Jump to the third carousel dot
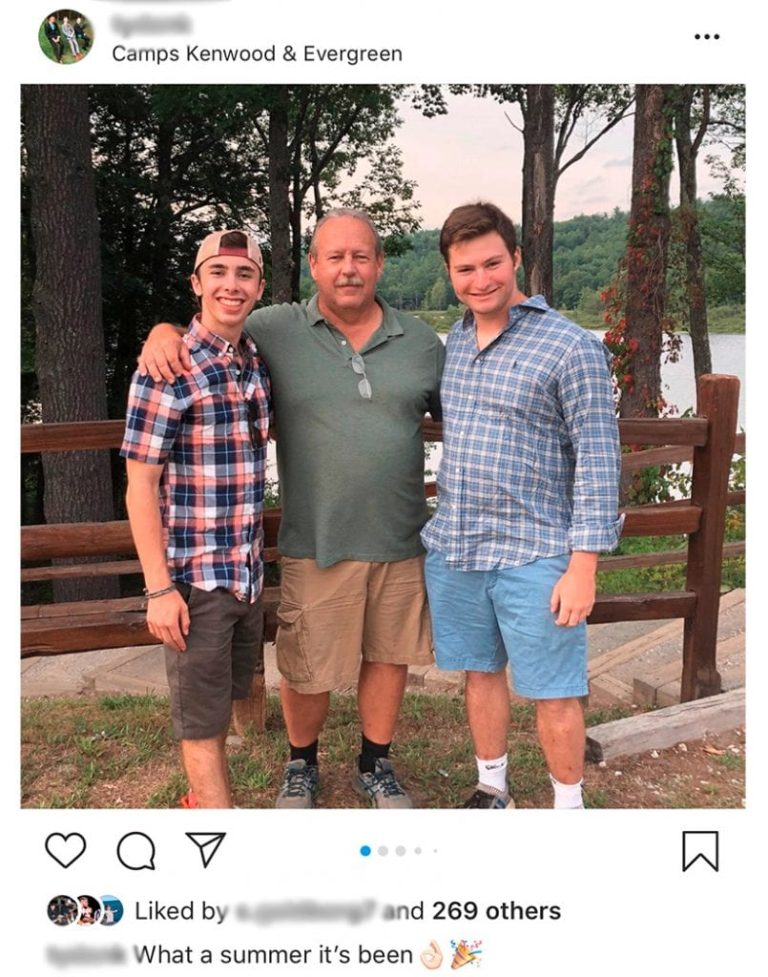The width and height of the screenshot is (768, 977). point(401,851)
